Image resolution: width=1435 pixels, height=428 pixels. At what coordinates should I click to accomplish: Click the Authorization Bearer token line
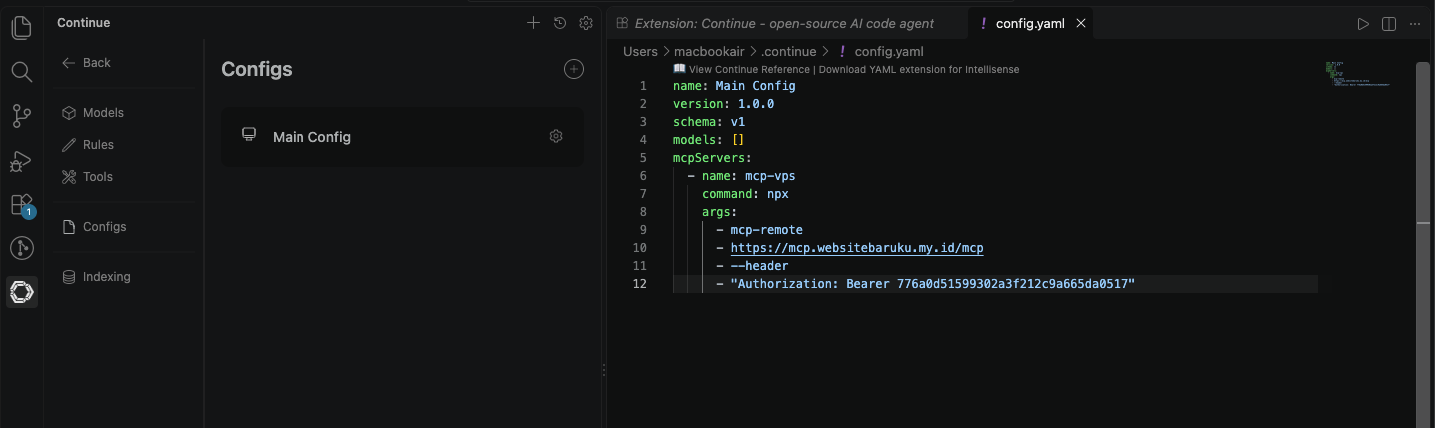(x=925, y=284)
